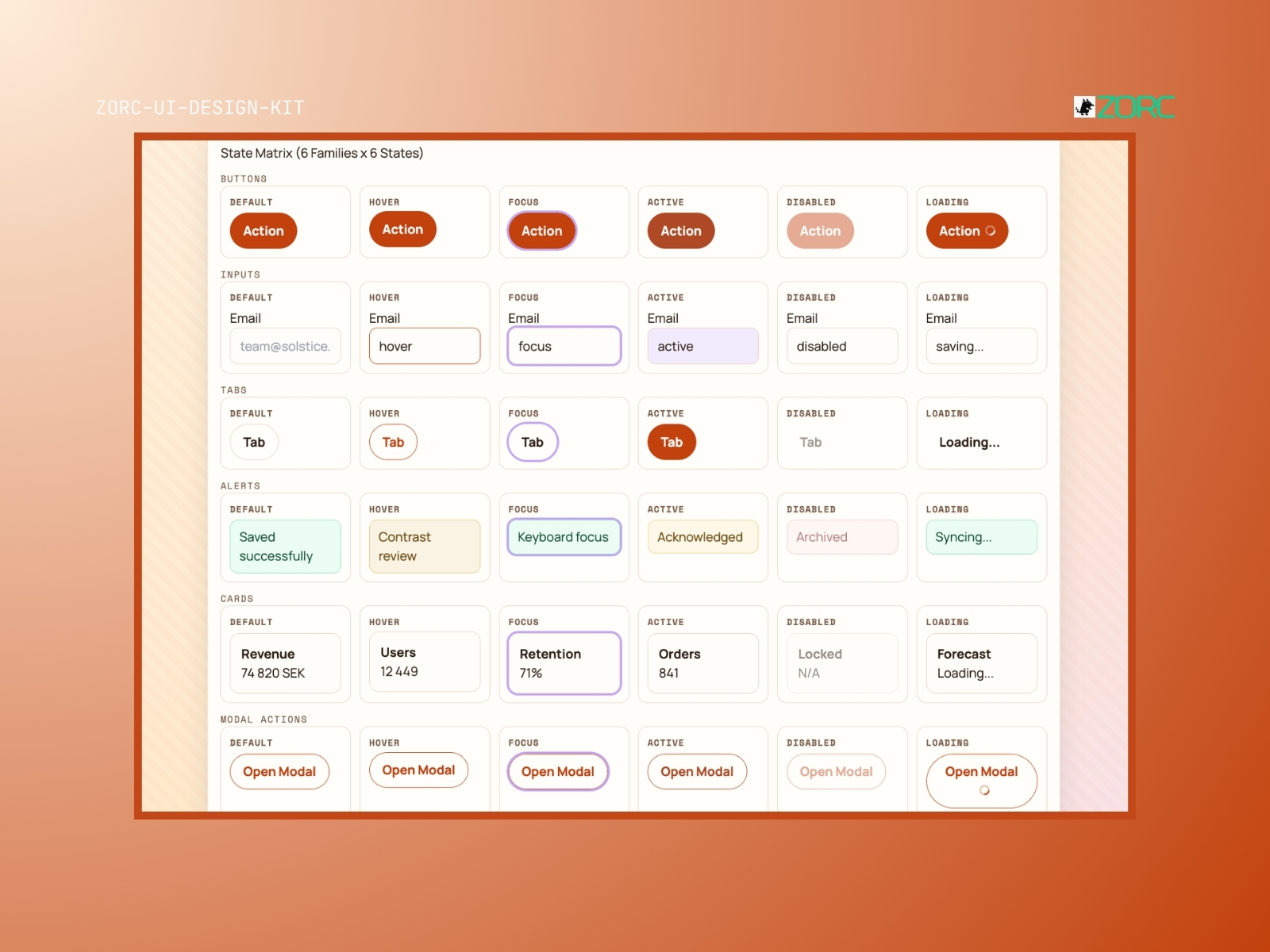
Task: Click the TABS section label
Action: [x=233, y=390]
